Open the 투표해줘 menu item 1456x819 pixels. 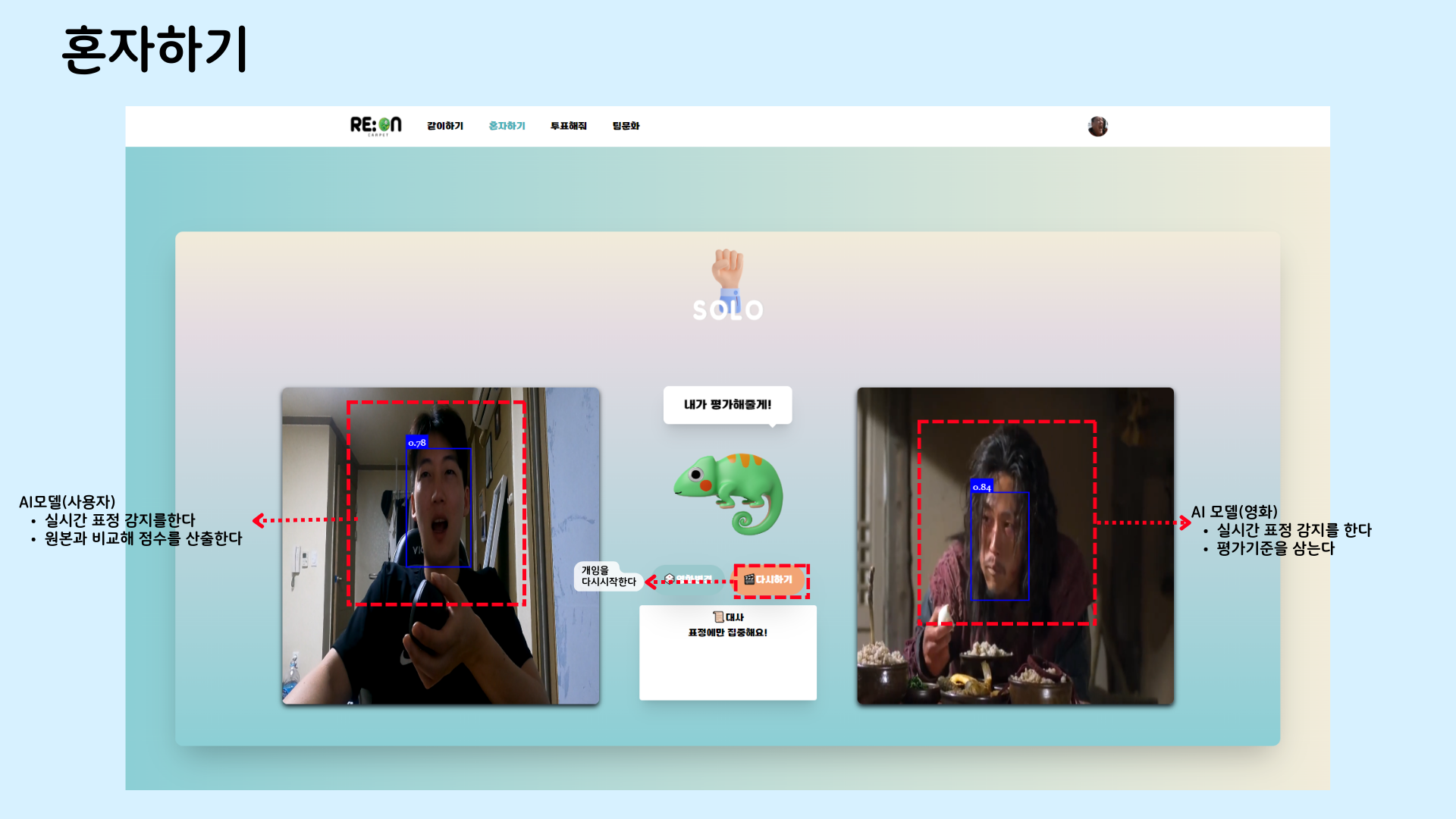click(568, 126)
